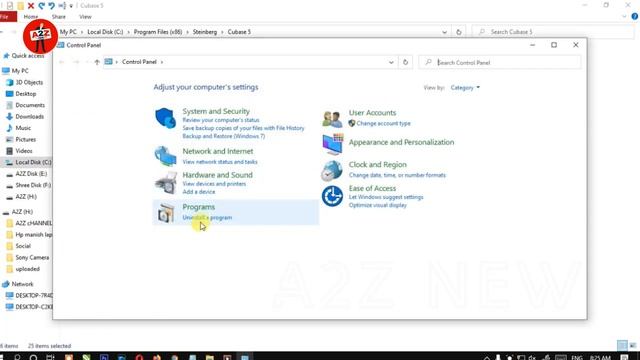The height and width of the screenshot is (360, 640).
Task: Click Change date, time, or number formats
Action: tap(397, 175)
